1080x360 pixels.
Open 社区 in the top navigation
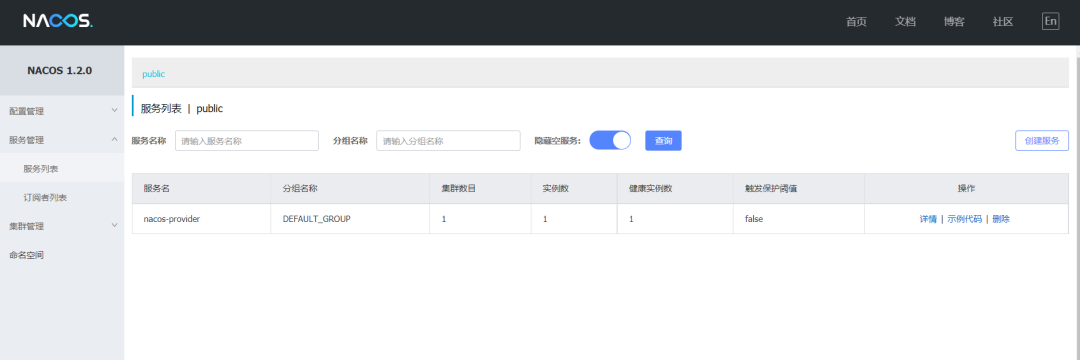(x=1003, y=21)
